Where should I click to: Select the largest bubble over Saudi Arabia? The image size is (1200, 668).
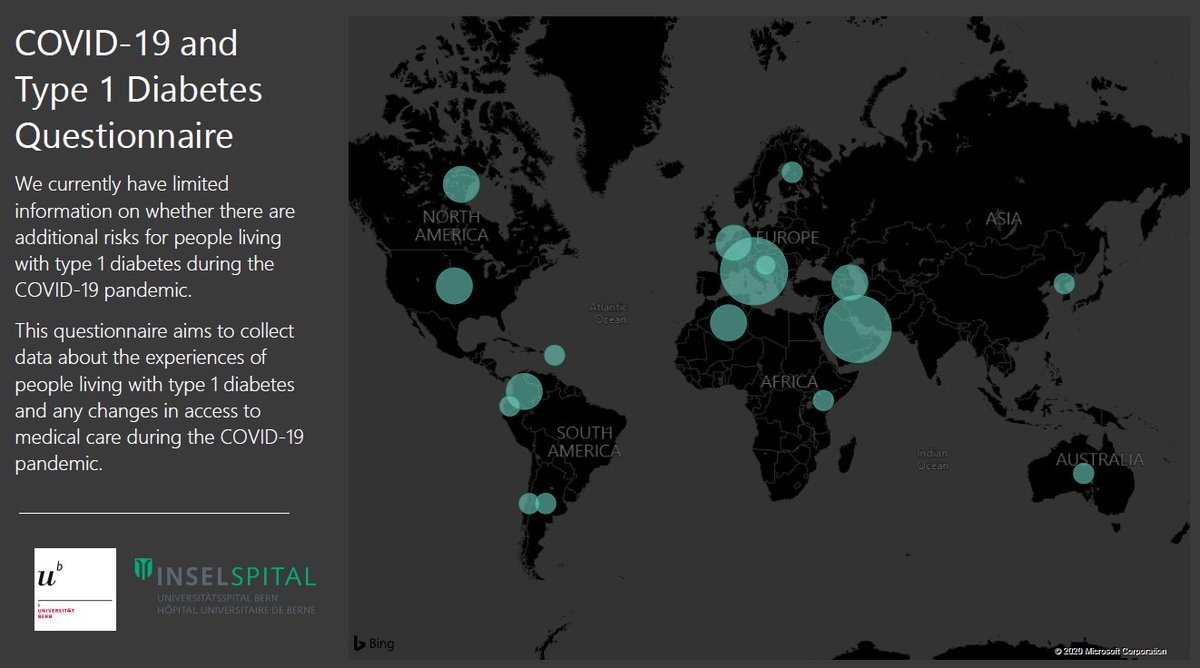pos(857,329)
